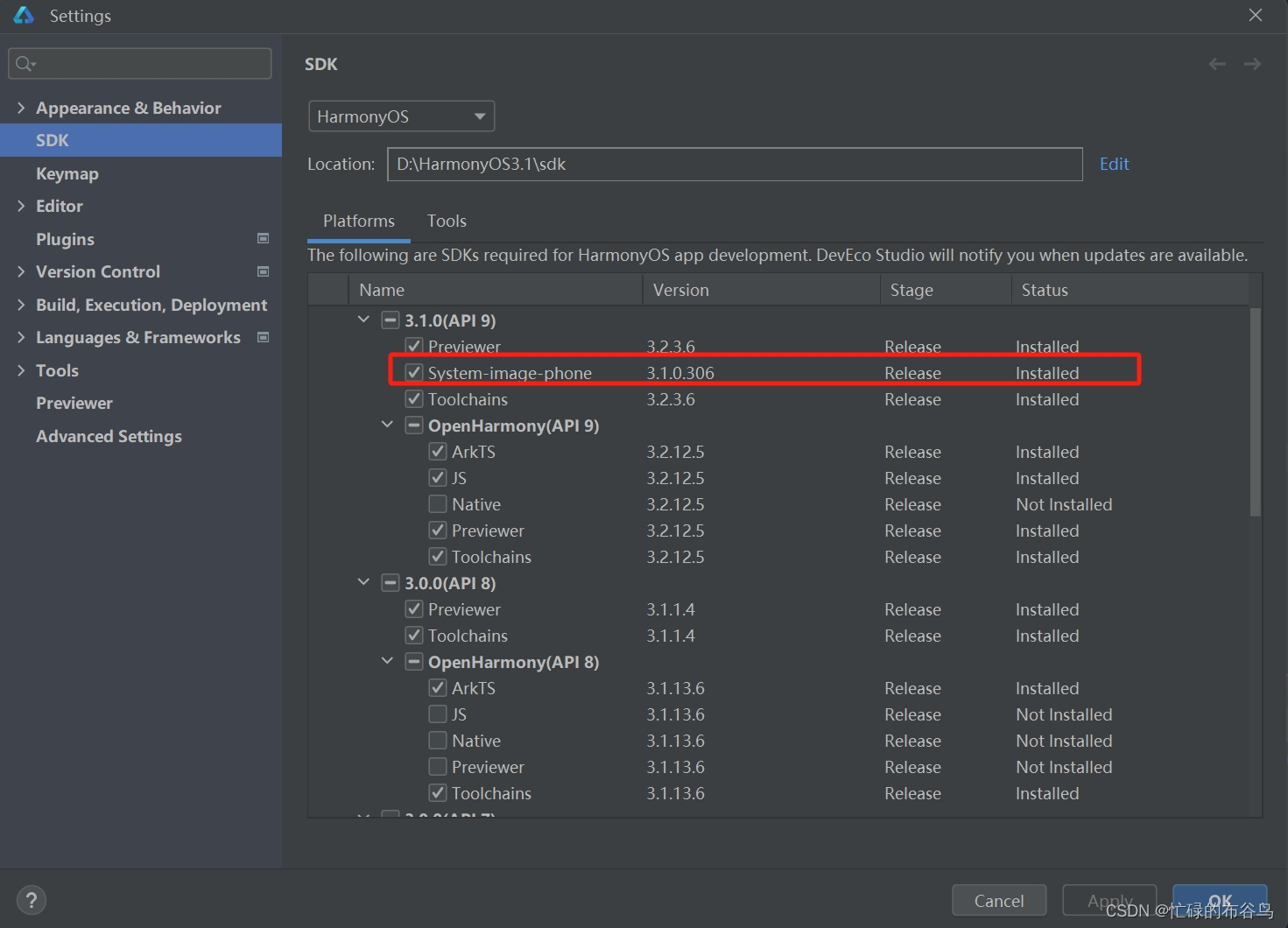Toggle JS 3.2.12.5 checkbox
This screenshot has height=928, width=1288.
click(438, 478)
